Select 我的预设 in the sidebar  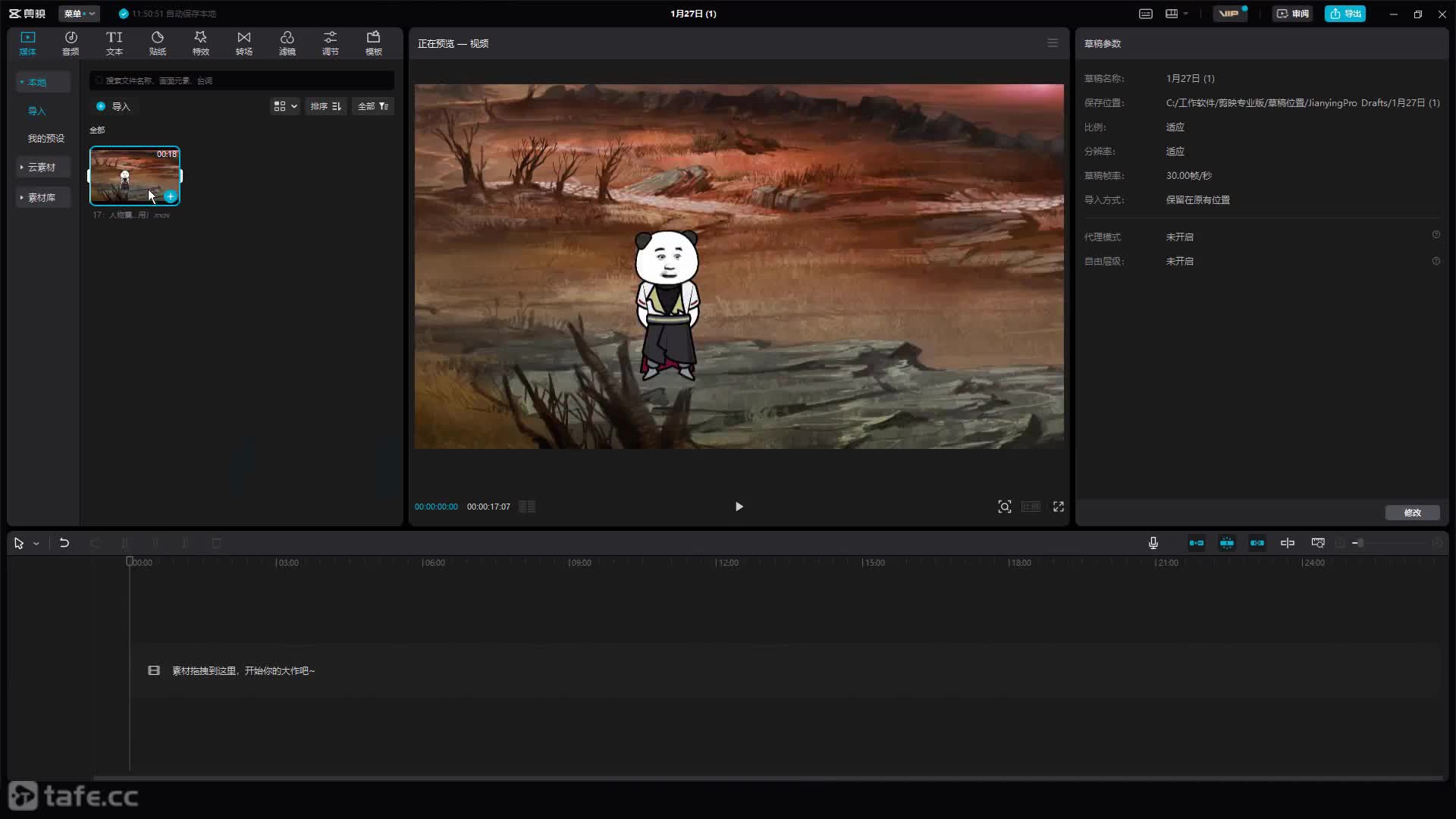tap(46, 138)
